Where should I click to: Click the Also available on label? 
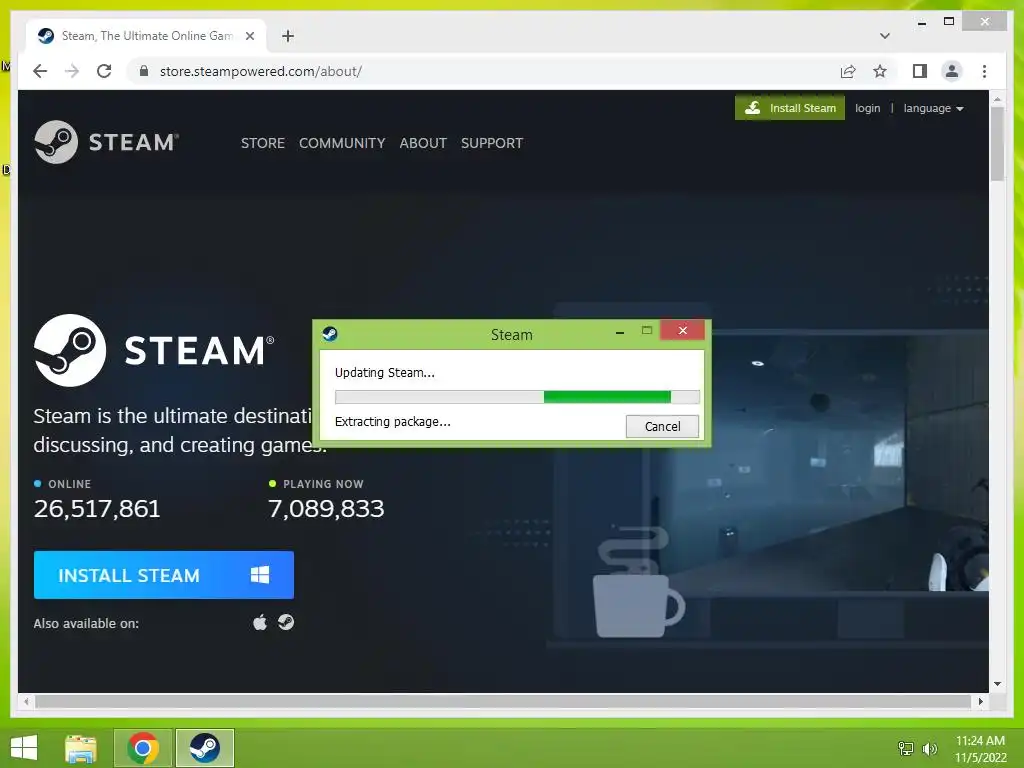[x=86, y=624]
